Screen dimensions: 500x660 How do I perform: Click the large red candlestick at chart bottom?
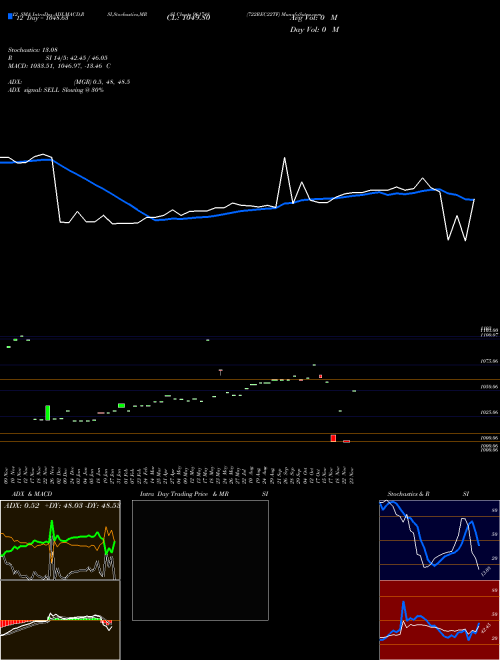click(333, 438)
